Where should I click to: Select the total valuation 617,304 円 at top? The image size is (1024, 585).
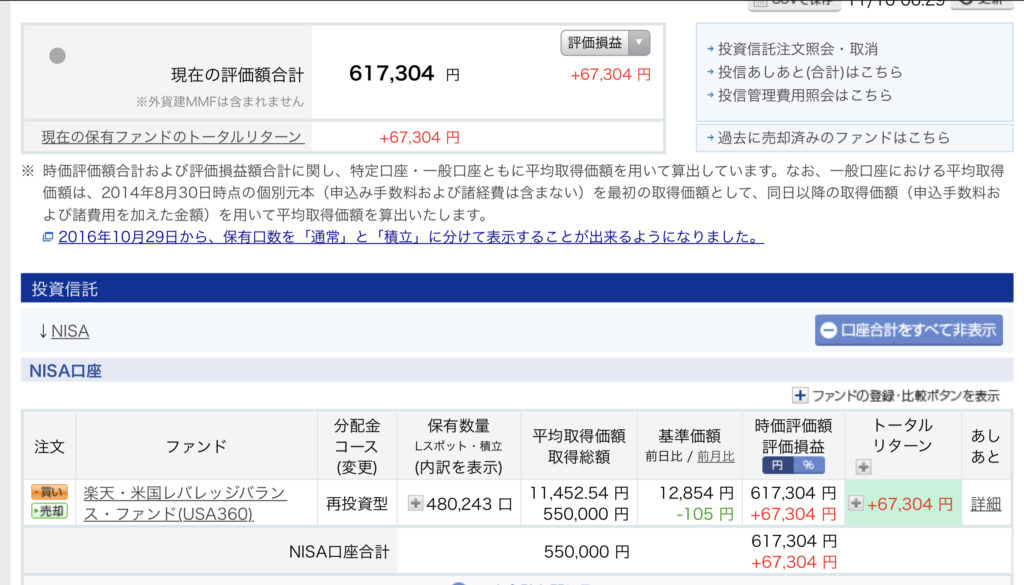pyautogui.click(x=404, y=73)
